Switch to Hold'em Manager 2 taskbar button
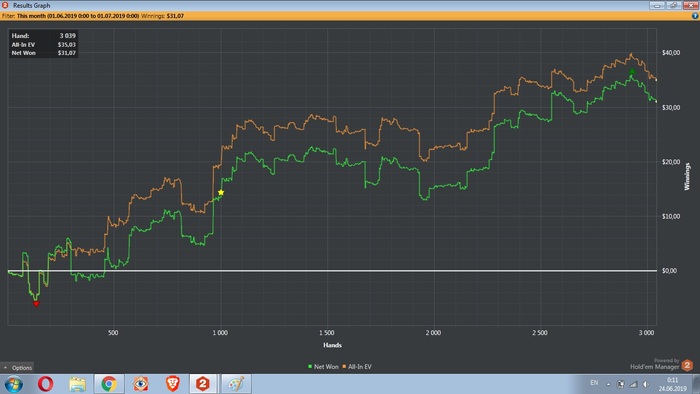 pyautogui.click(x=203, y=384)
